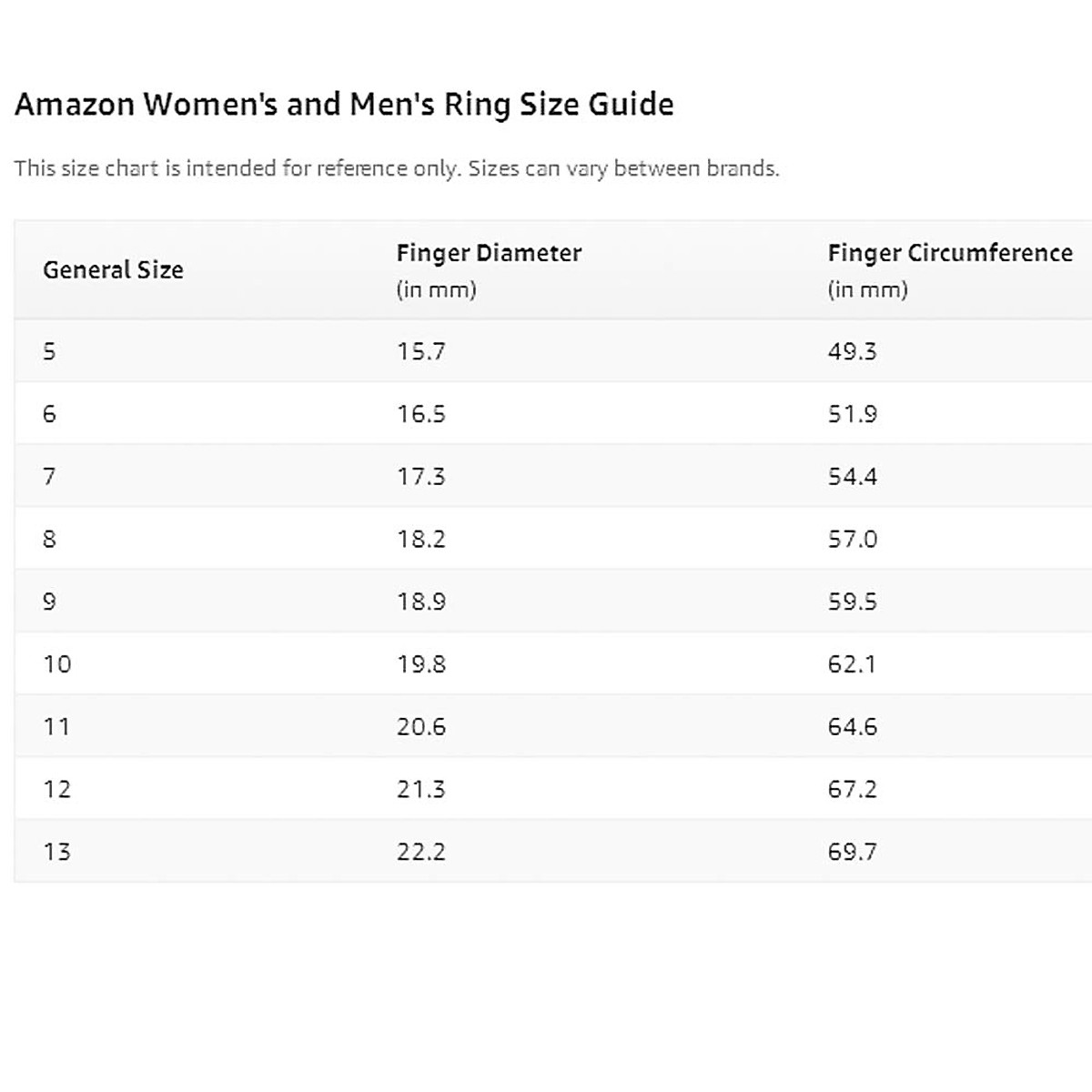Select the 62.1 circumference cell

[x=852, y=664]
